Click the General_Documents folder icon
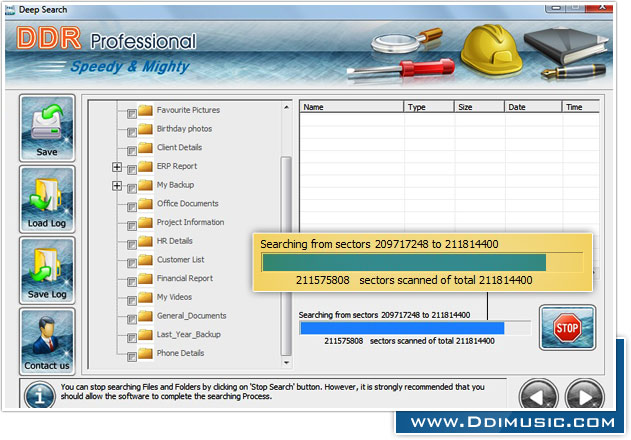The image size is (631, 440). click(146, 316)
